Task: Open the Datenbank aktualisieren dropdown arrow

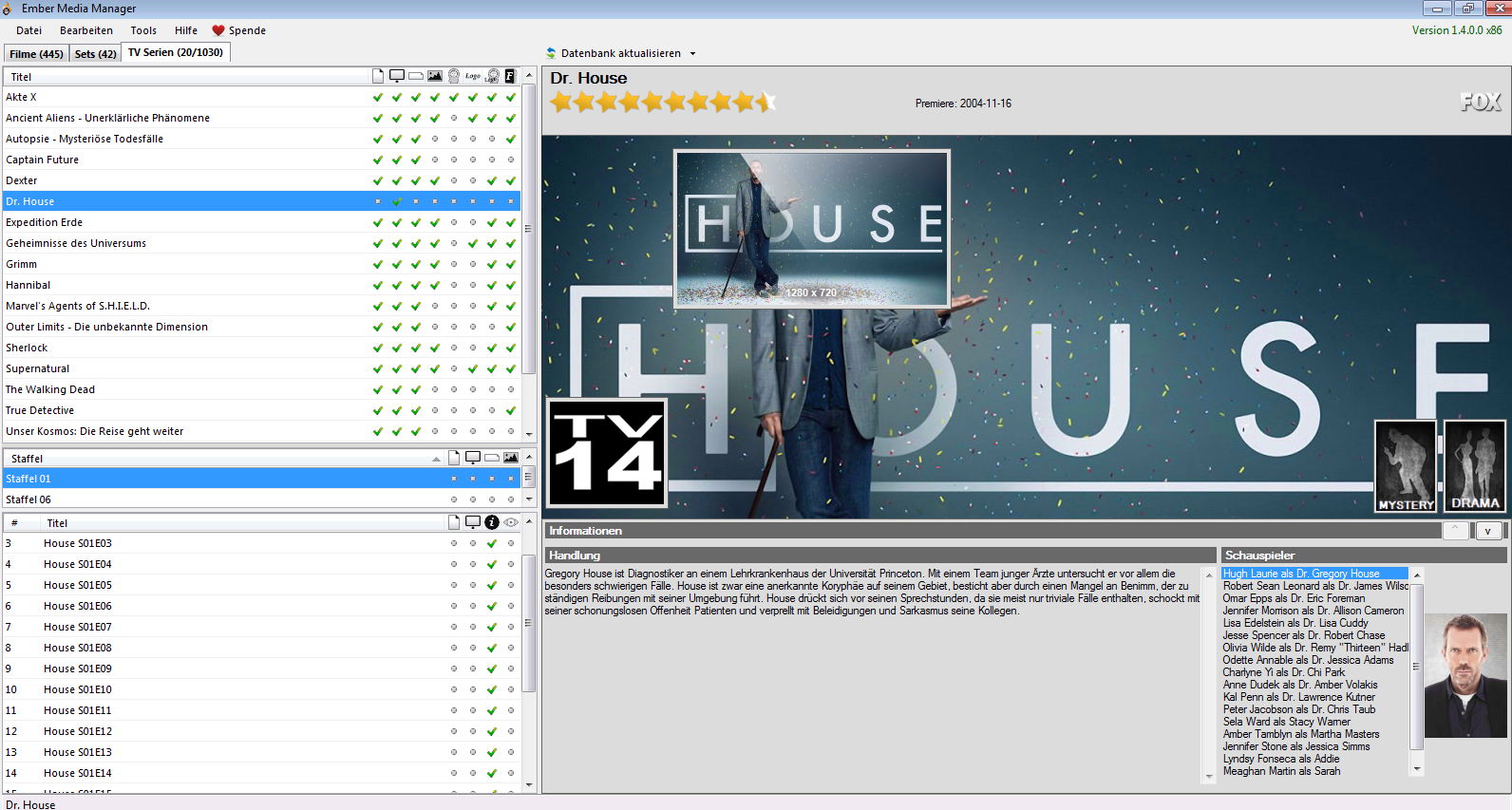Action: click(x=692, y=53)
